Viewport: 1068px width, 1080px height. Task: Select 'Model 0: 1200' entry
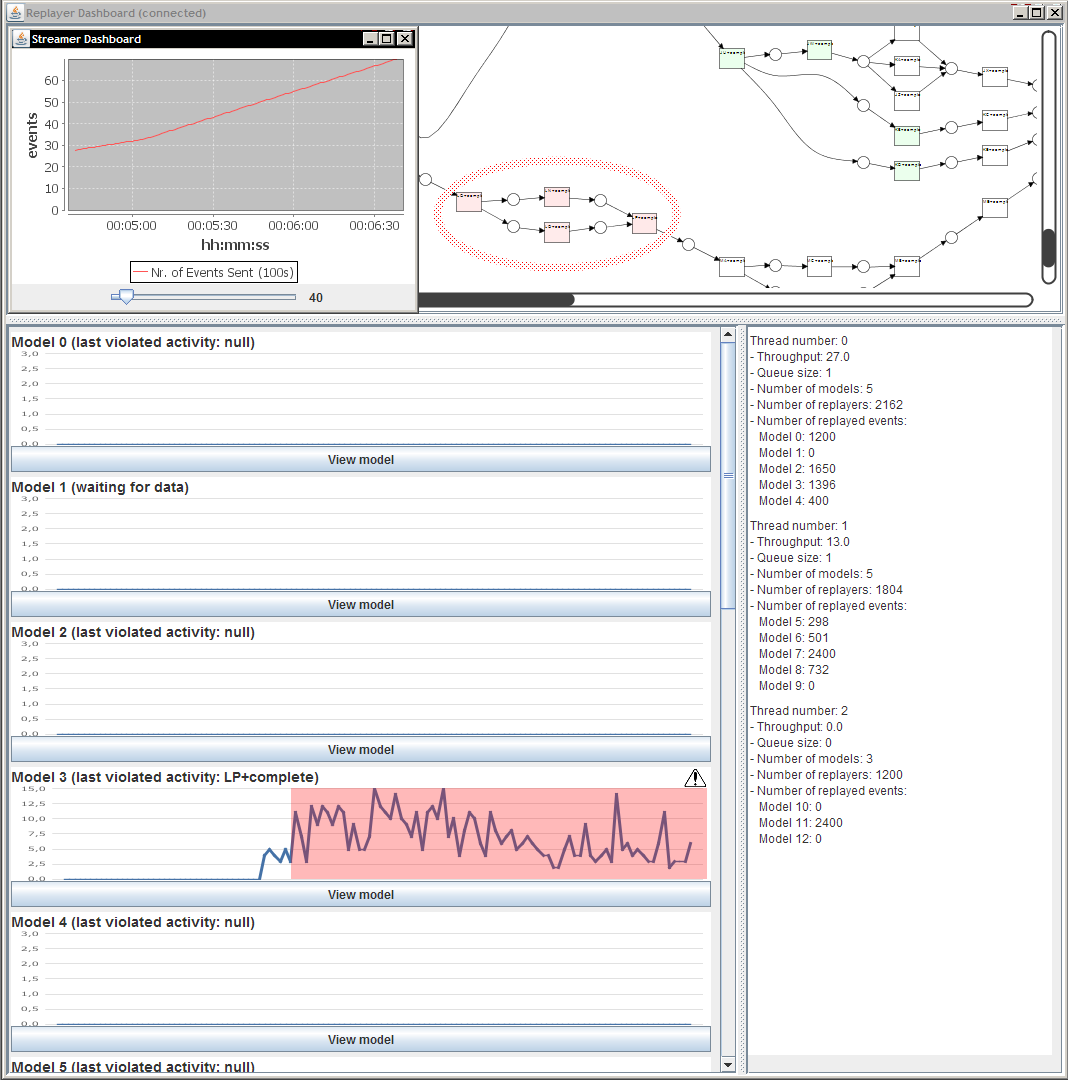797,437
